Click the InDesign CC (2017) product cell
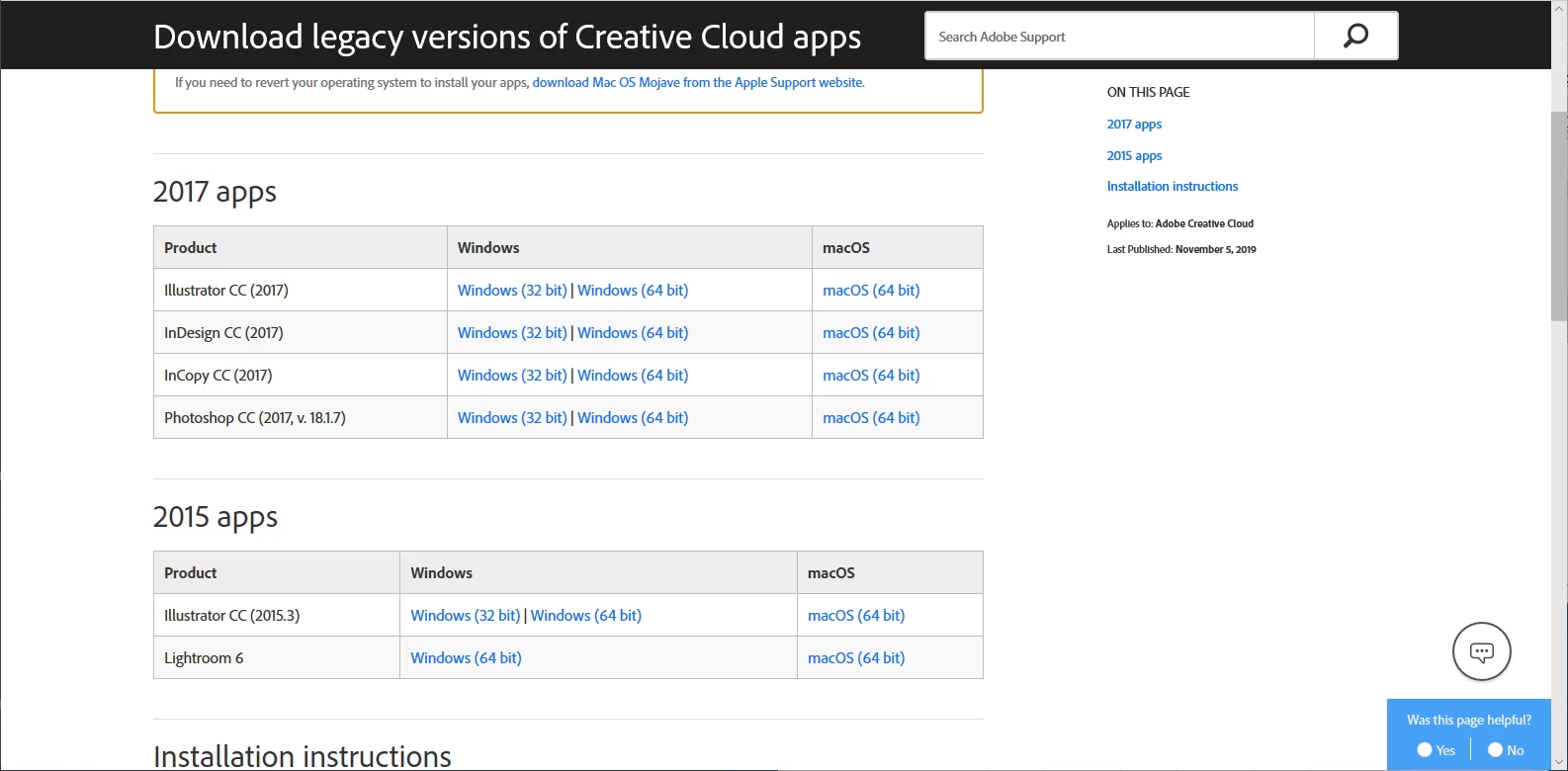 301,333
